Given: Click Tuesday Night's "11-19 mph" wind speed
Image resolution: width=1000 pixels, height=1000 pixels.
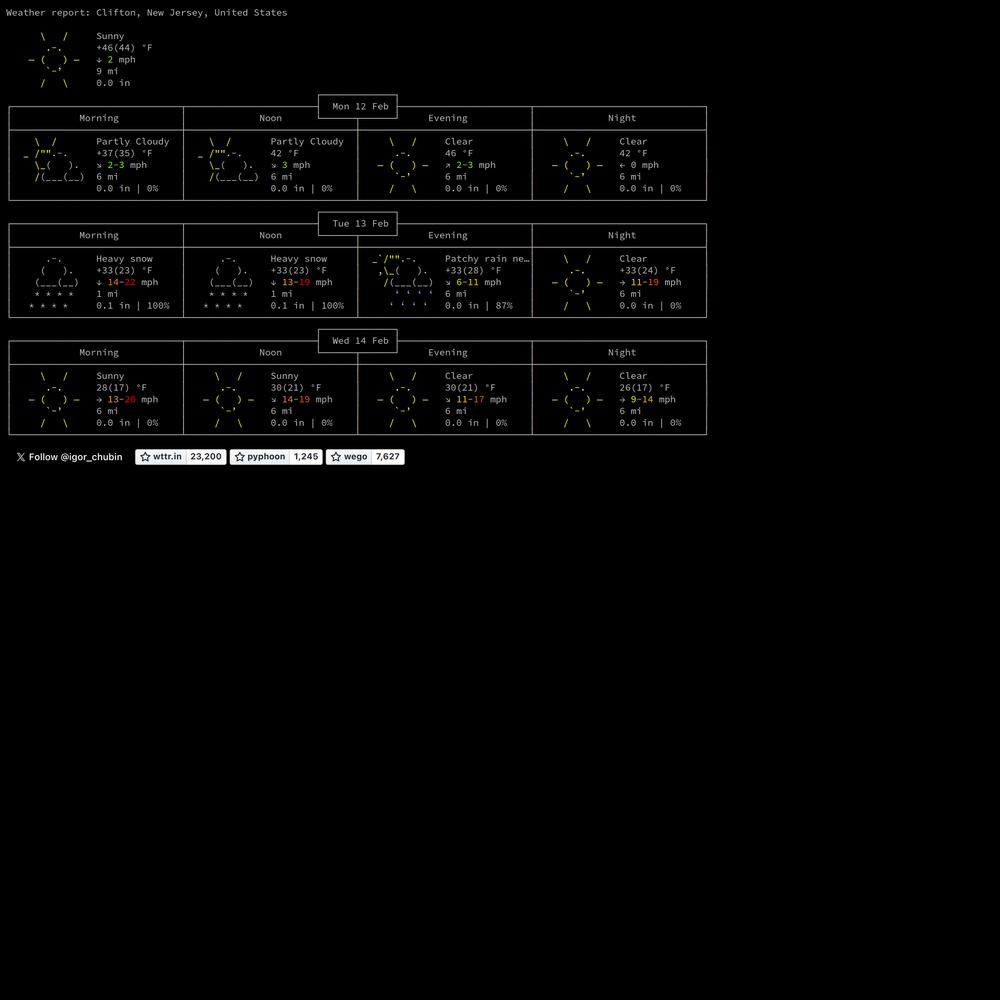Looking at the screenshot, I should coord(656,283).
